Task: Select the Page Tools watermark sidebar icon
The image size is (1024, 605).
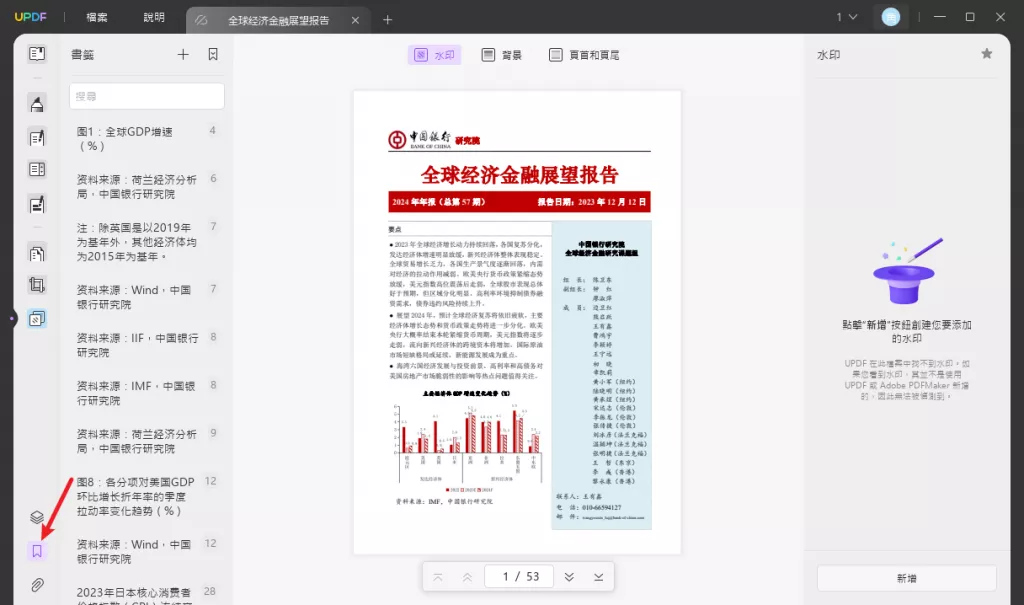Action: (x=37, y=319)
